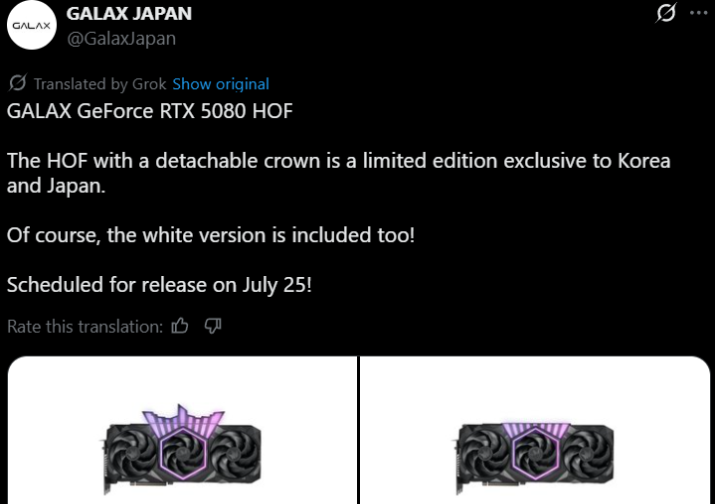Show original untranslated post text
Viewport: 715px width, 504px height.
(x=221, y=84)
